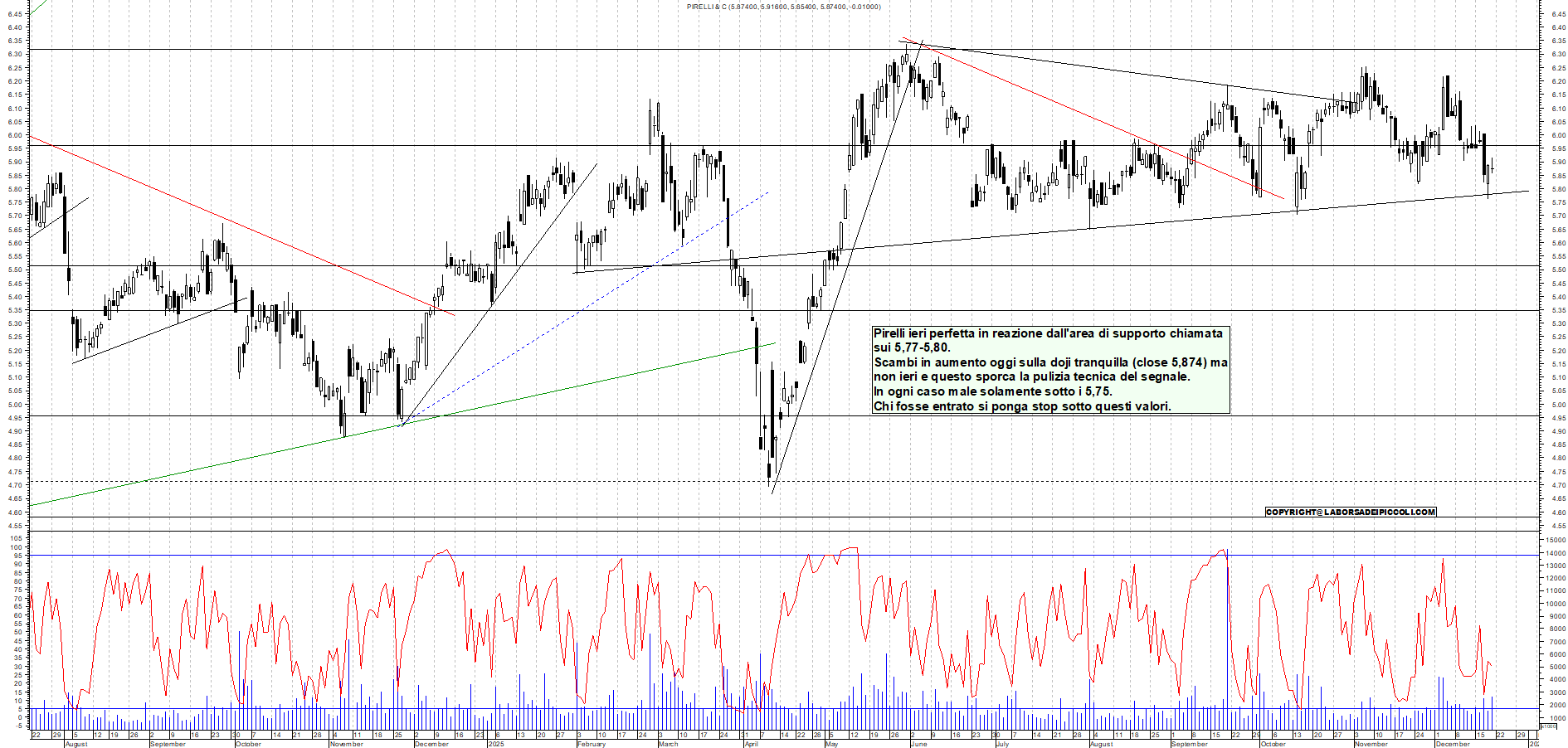
Task: Click the PIRELLI & C chart title
Action: pos(783,7)
